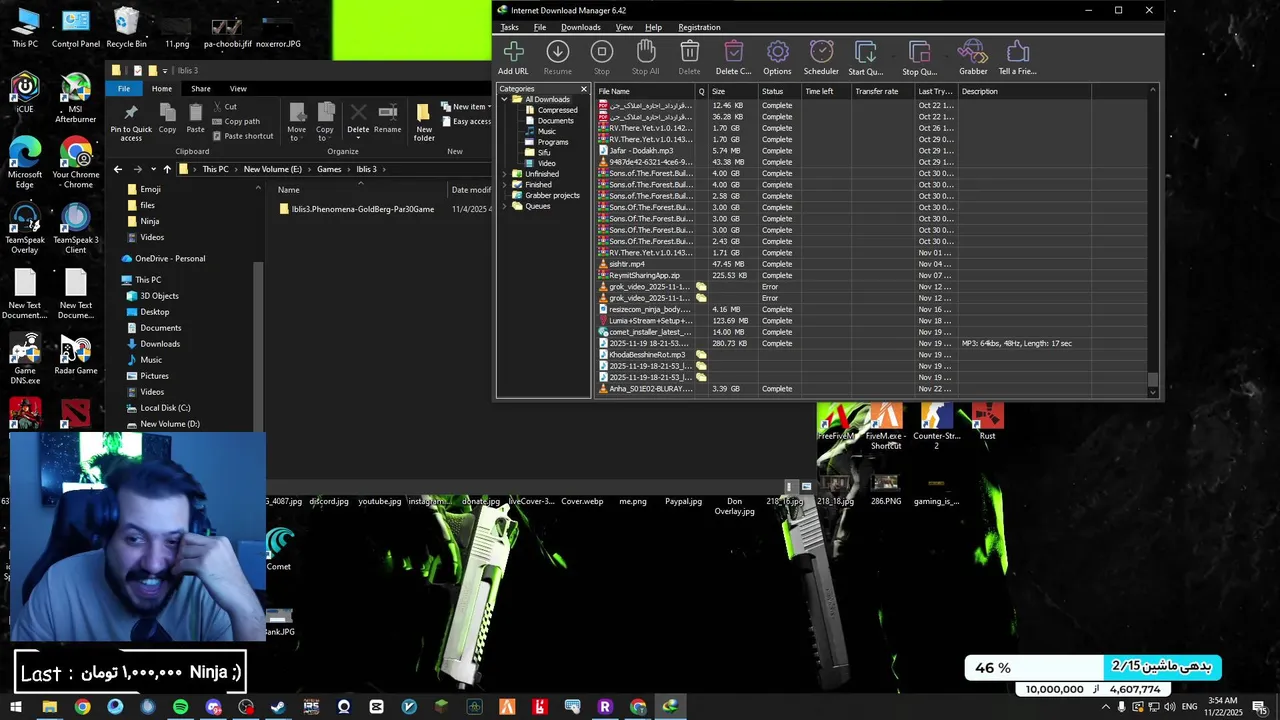The image size is (1280, 720).
Task: Click New folder icon in Explorer ribbon
Action: coord(424,122)
